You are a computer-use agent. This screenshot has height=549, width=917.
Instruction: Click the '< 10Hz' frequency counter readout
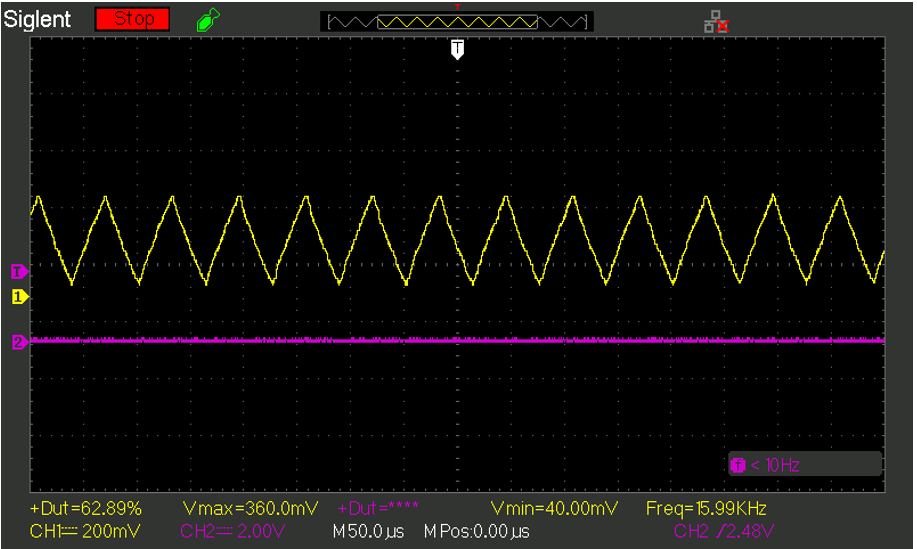pos(775,465)
